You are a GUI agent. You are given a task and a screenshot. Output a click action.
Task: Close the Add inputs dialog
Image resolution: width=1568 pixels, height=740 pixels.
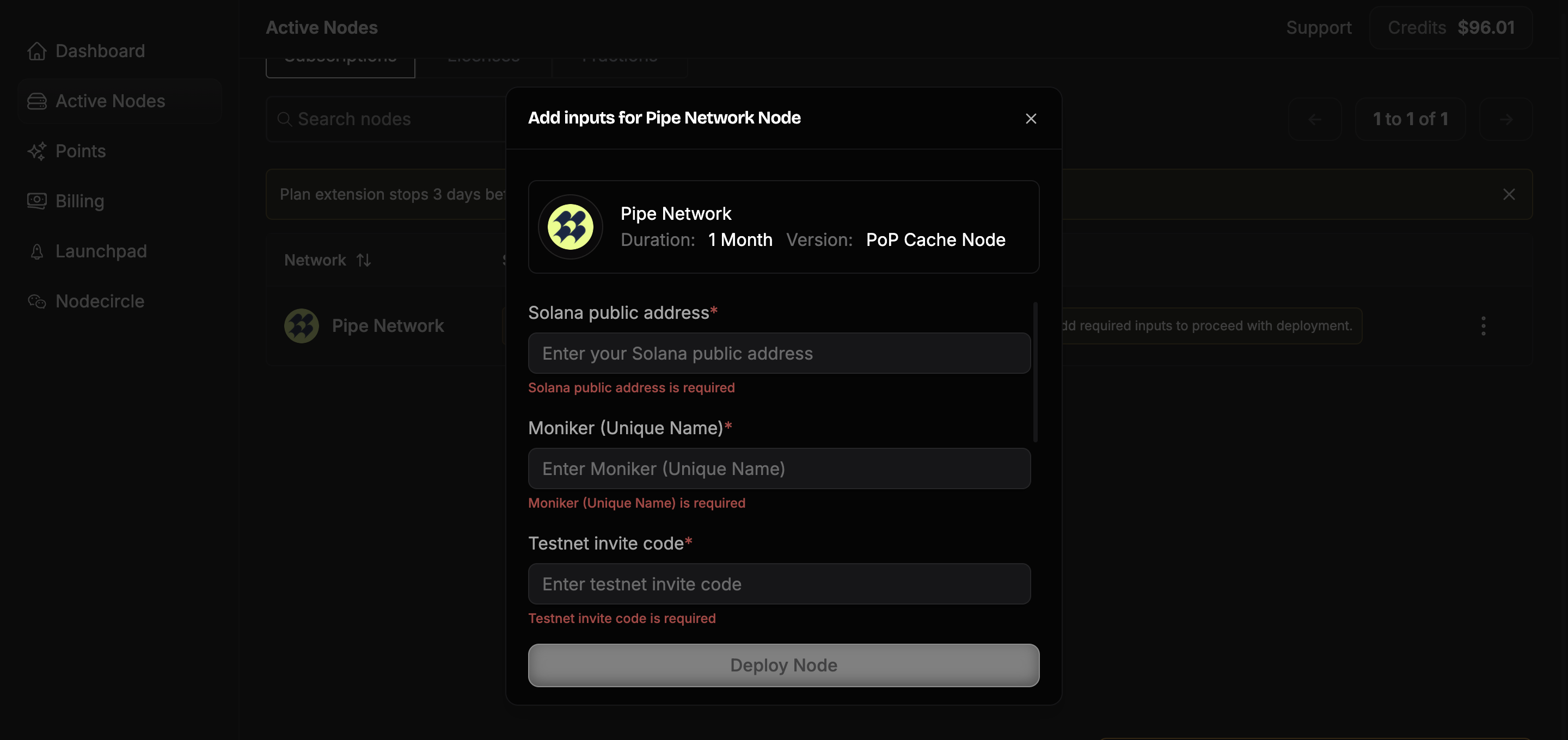tap(1031, 119)
